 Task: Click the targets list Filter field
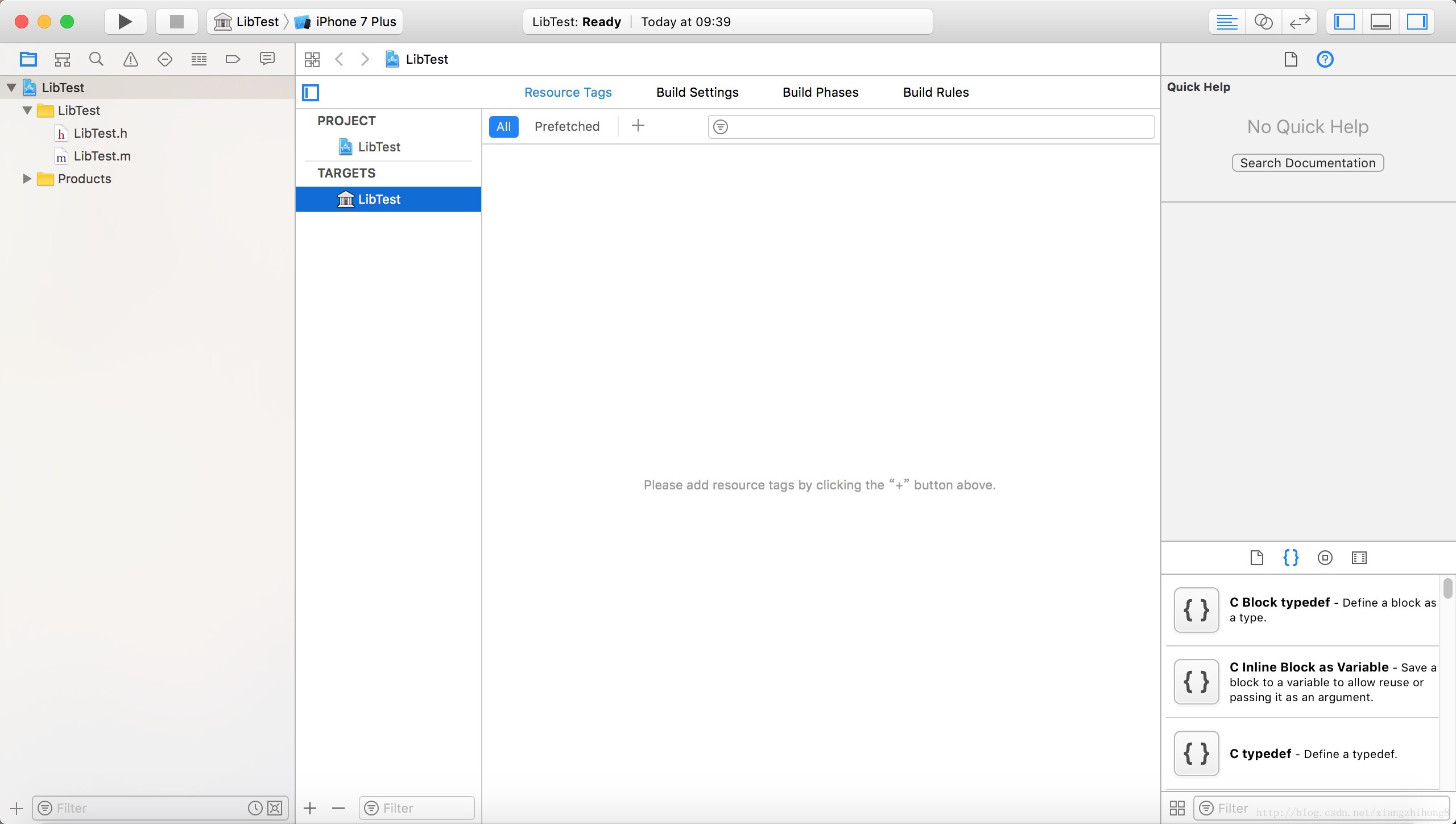(x=417, y=808)
